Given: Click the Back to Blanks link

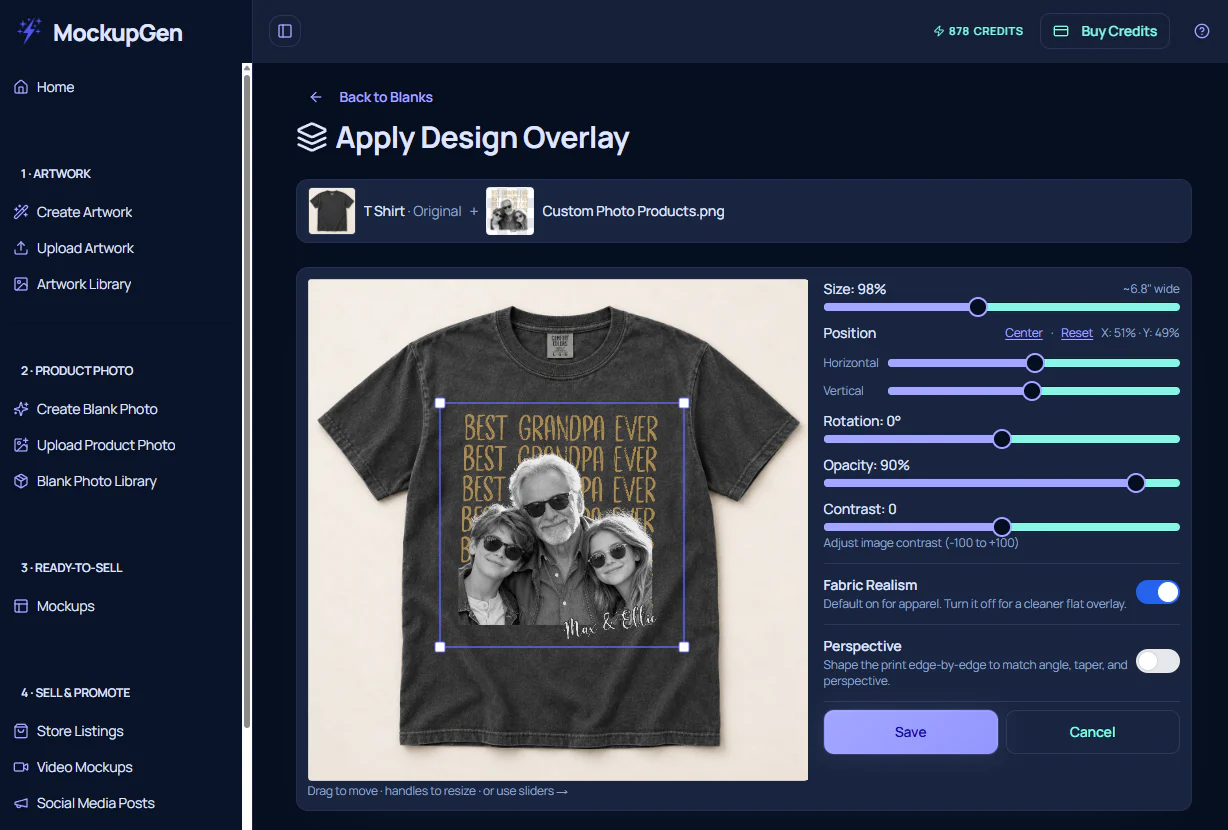Looking at the screenshot, I should [386, 97].
